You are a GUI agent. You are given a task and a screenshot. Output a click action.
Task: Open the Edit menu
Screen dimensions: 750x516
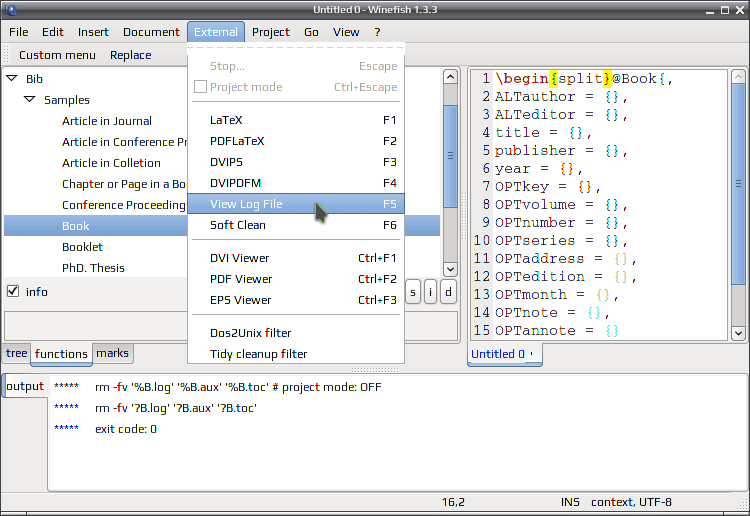pos(53,32)
